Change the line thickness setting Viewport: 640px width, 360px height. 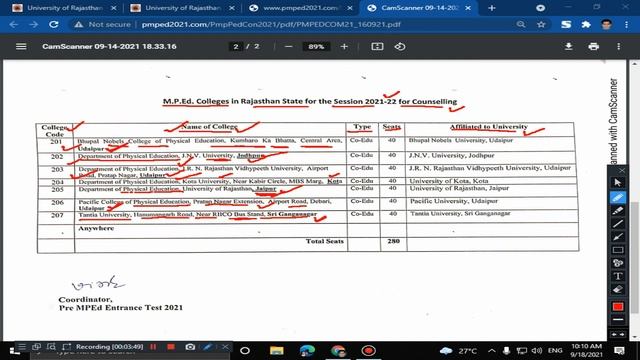tap(618, 320)
